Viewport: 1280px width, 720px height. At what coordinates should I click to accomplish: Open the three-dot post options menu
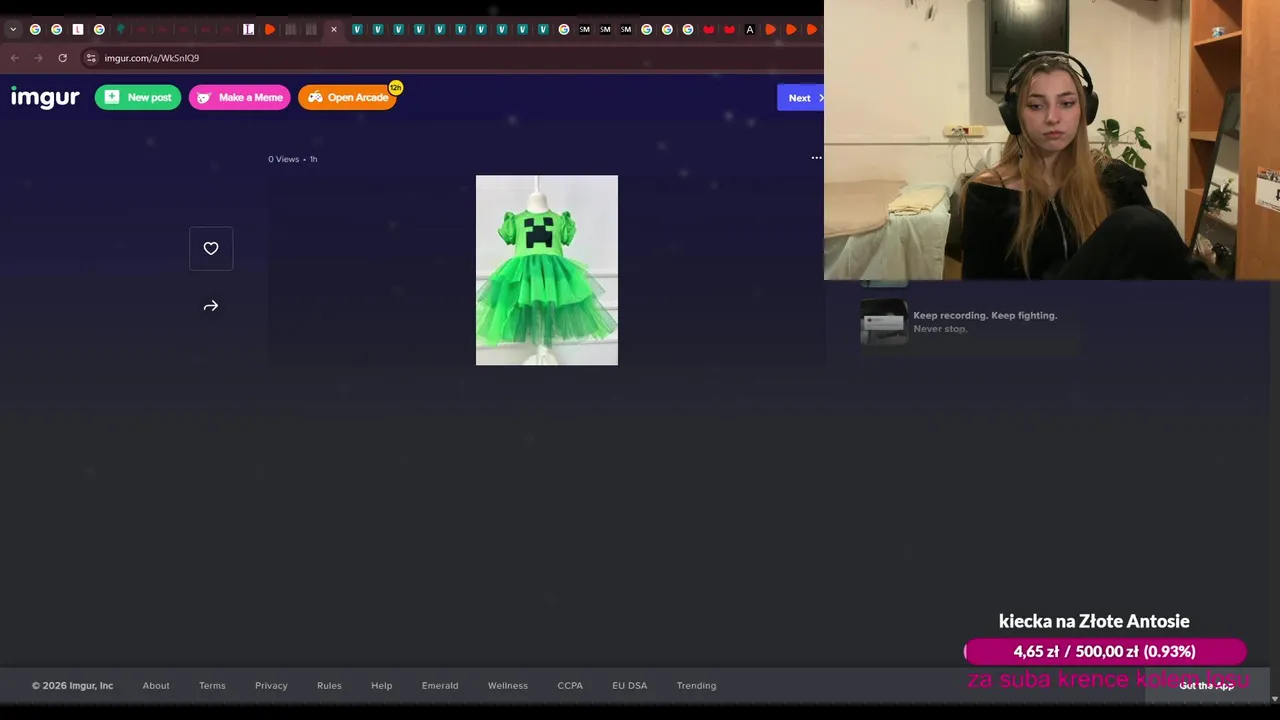(x=817, y=158)
